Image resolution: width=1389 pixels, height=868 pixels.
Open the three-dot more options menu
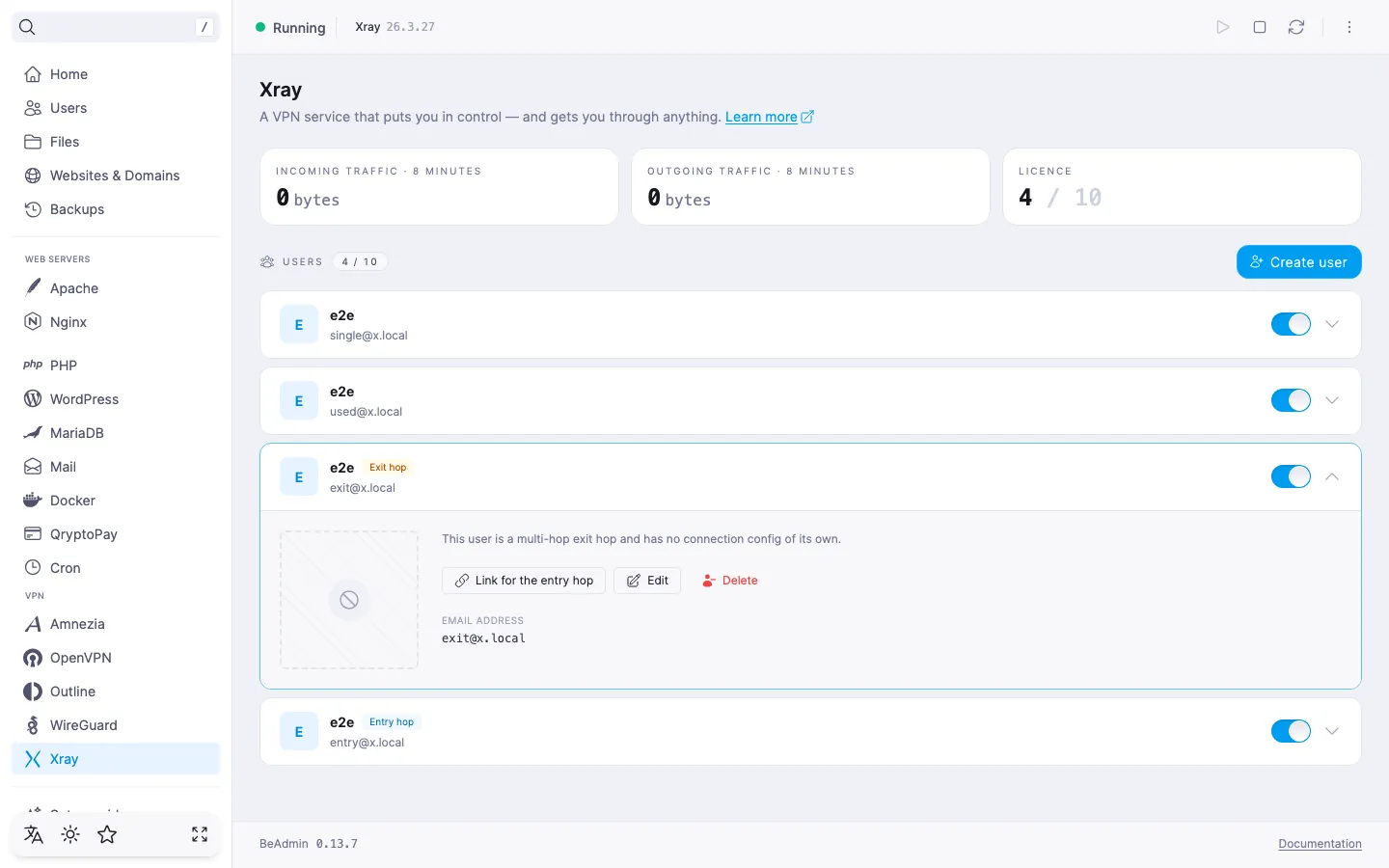coord(1349,27)
